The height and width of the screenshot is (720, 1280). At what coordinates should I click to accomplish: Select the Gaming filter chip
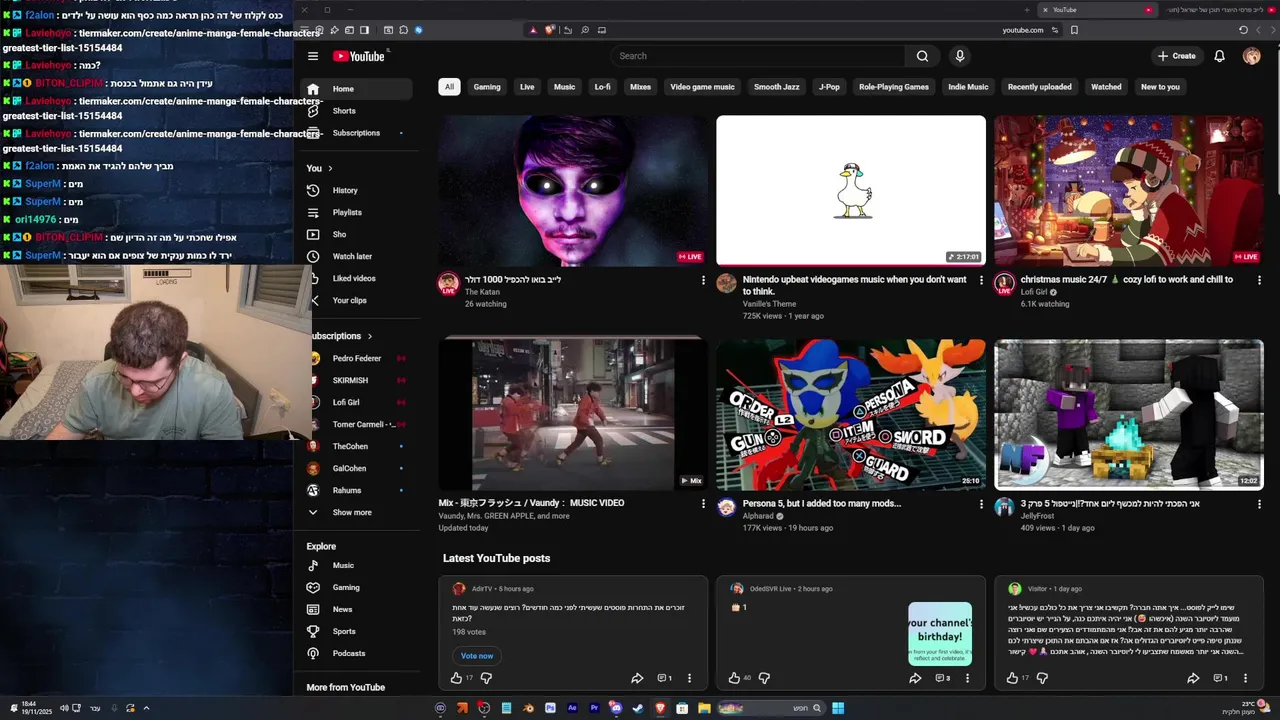[x=487, y=87]
